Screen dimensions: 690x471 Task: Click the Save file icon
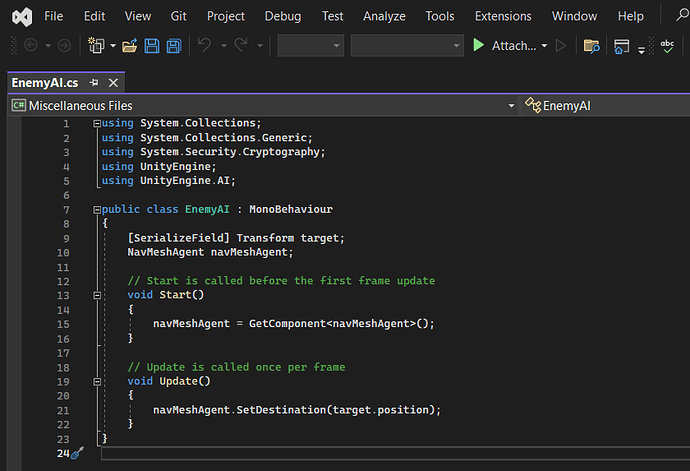152,46
